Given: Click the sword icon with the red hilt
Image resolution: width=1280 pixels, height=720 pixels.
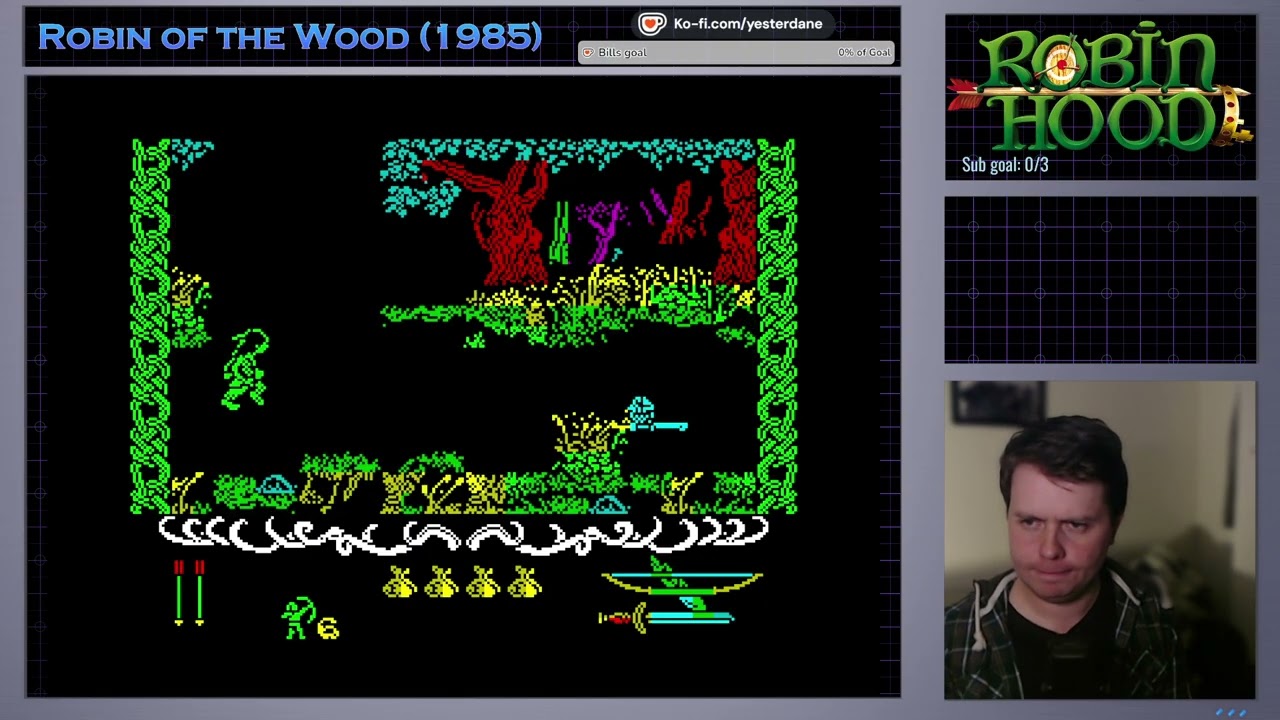Looking at the screenshot, I should [666, 617].
